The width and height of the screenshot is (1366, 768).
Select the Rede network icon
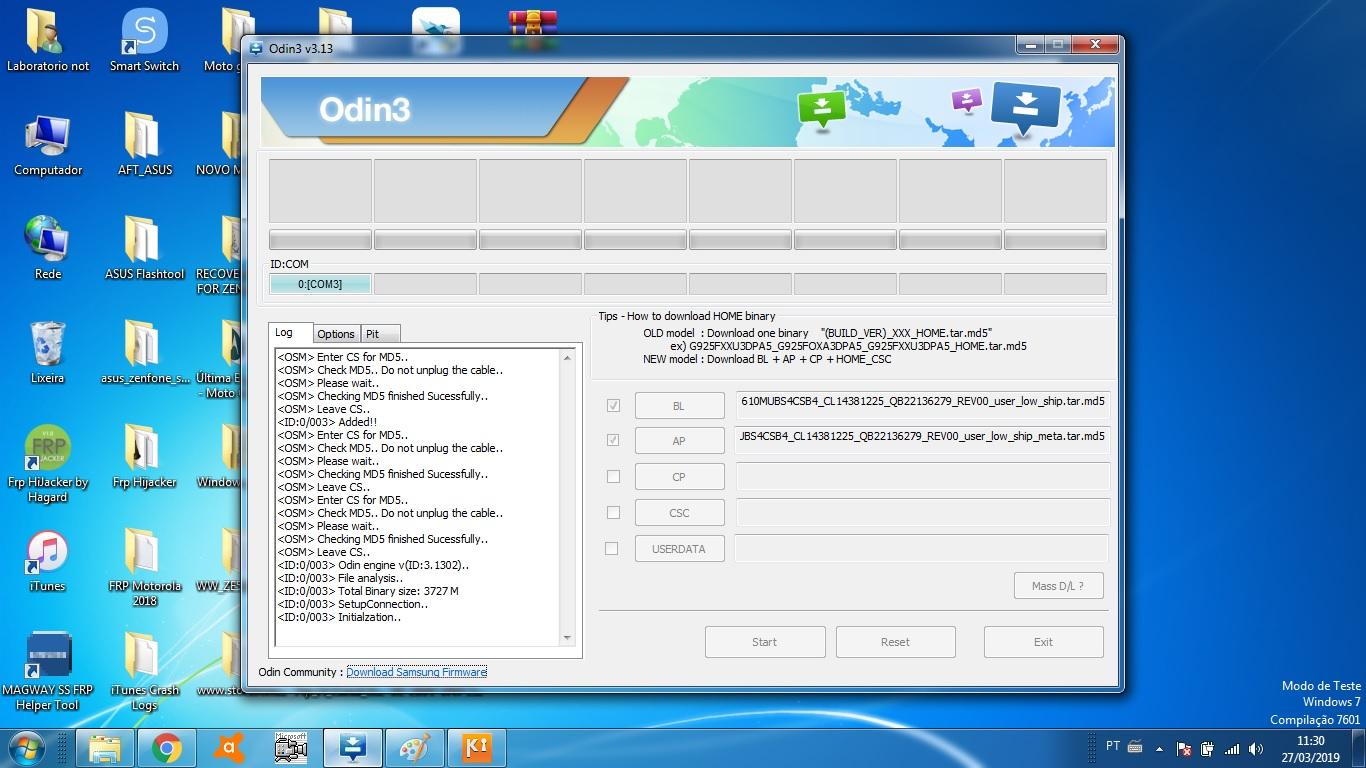point(47,249)
